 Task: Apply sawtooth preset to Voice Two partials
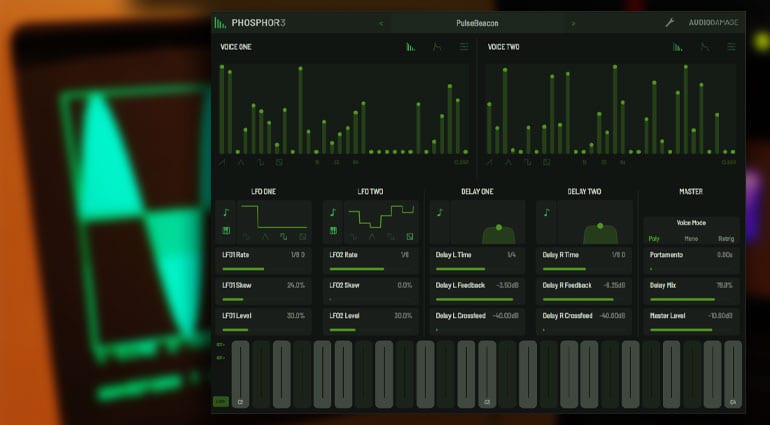click(489, 162)
